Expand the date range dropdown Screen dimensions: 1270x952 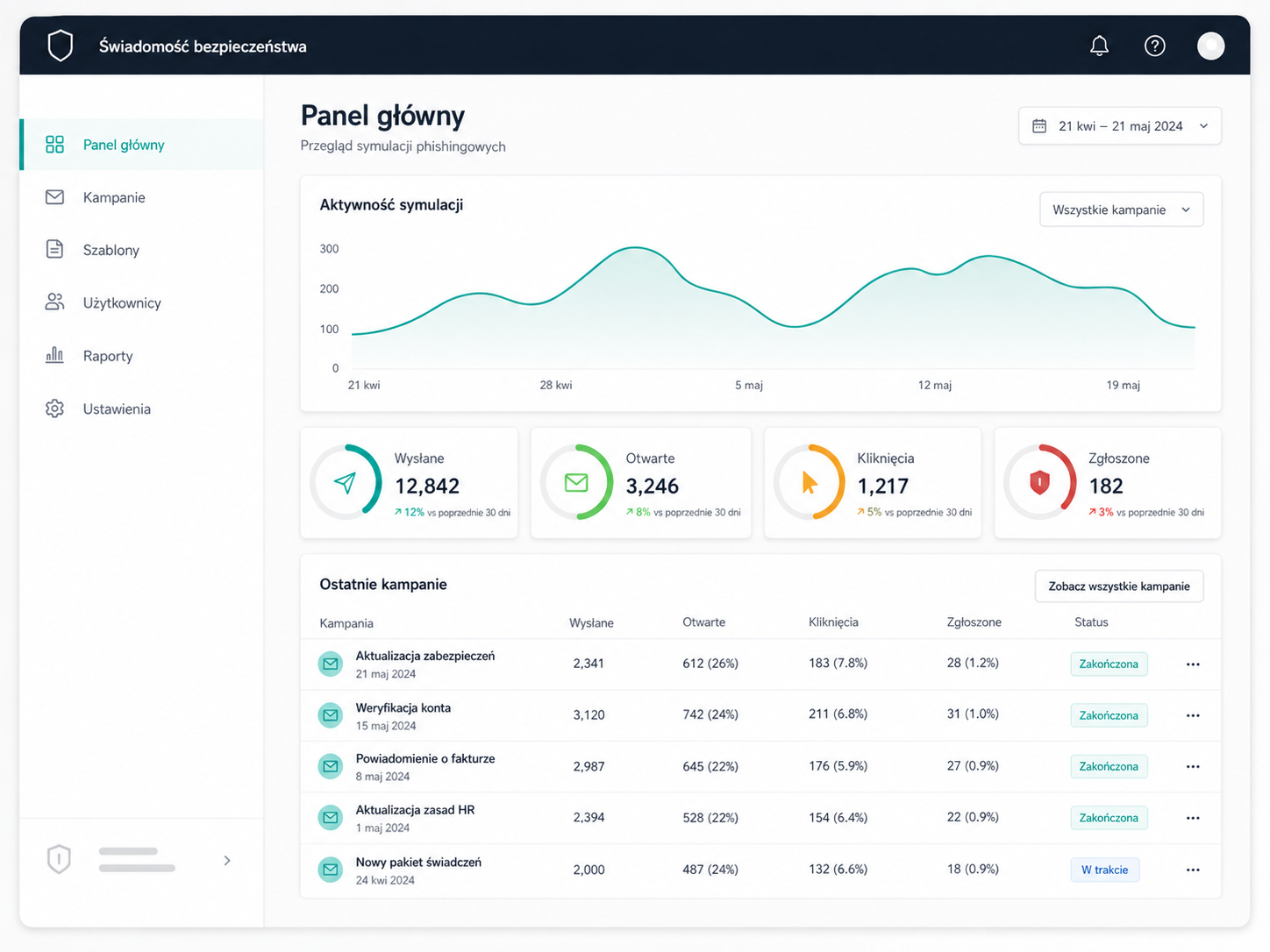click(1120, 126)
